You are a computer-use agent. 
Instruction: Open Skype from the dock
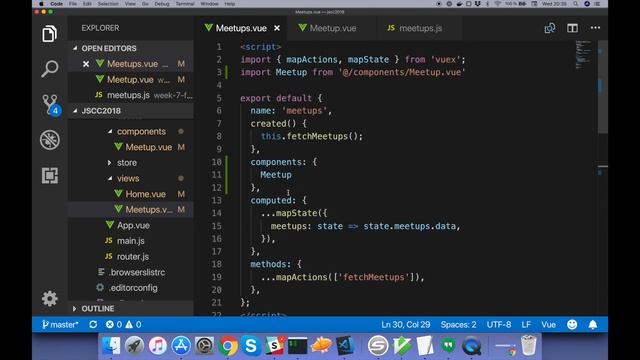[251, 346]
